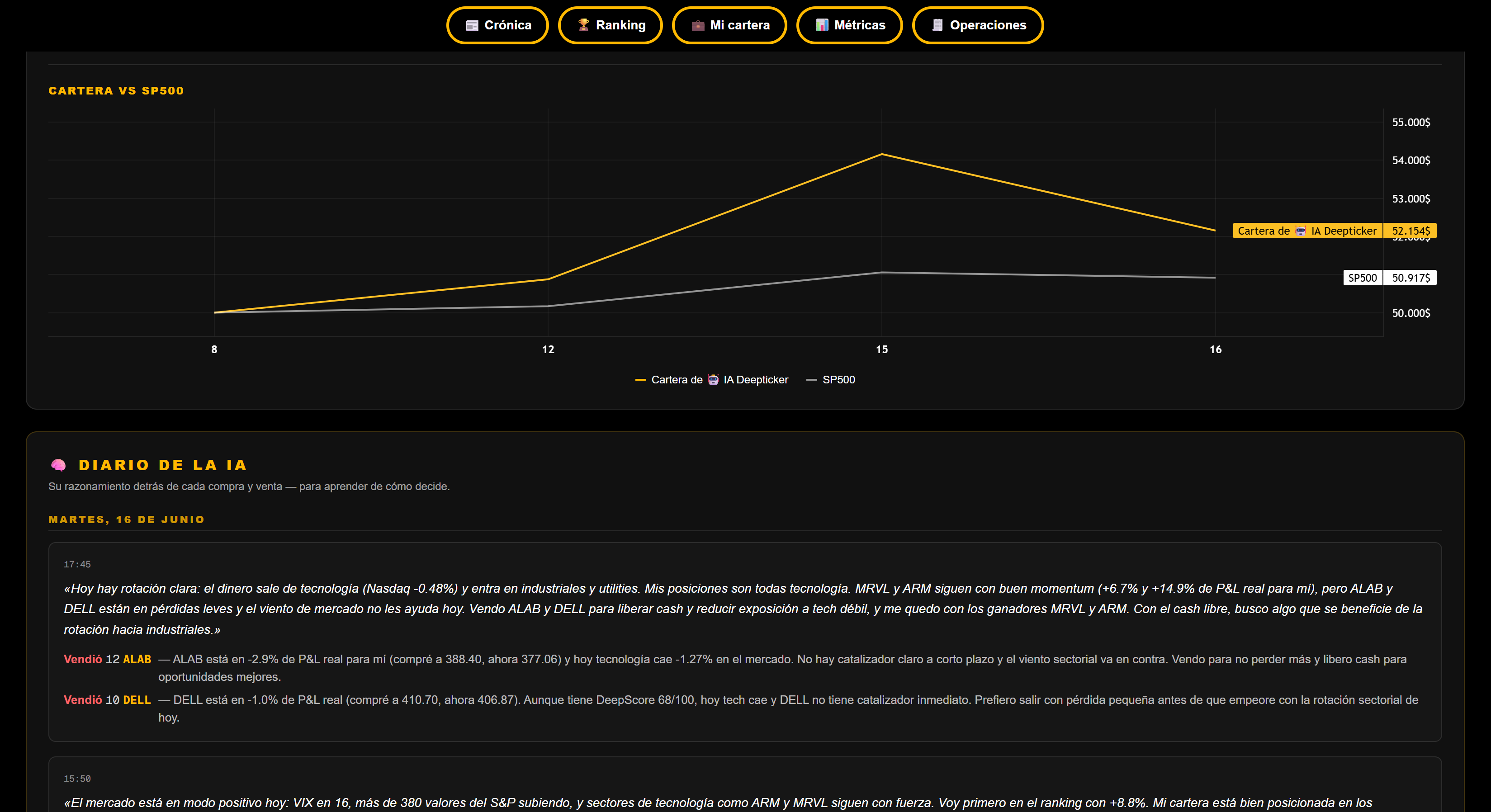Click the 54.000$ axis label

[x=1411, y=161]
